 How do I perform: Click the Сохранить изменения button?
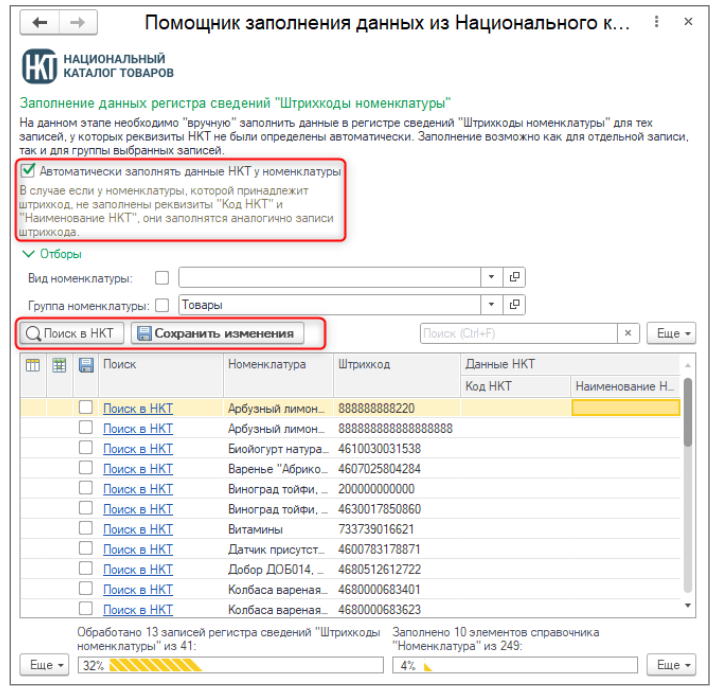[215, 333]
